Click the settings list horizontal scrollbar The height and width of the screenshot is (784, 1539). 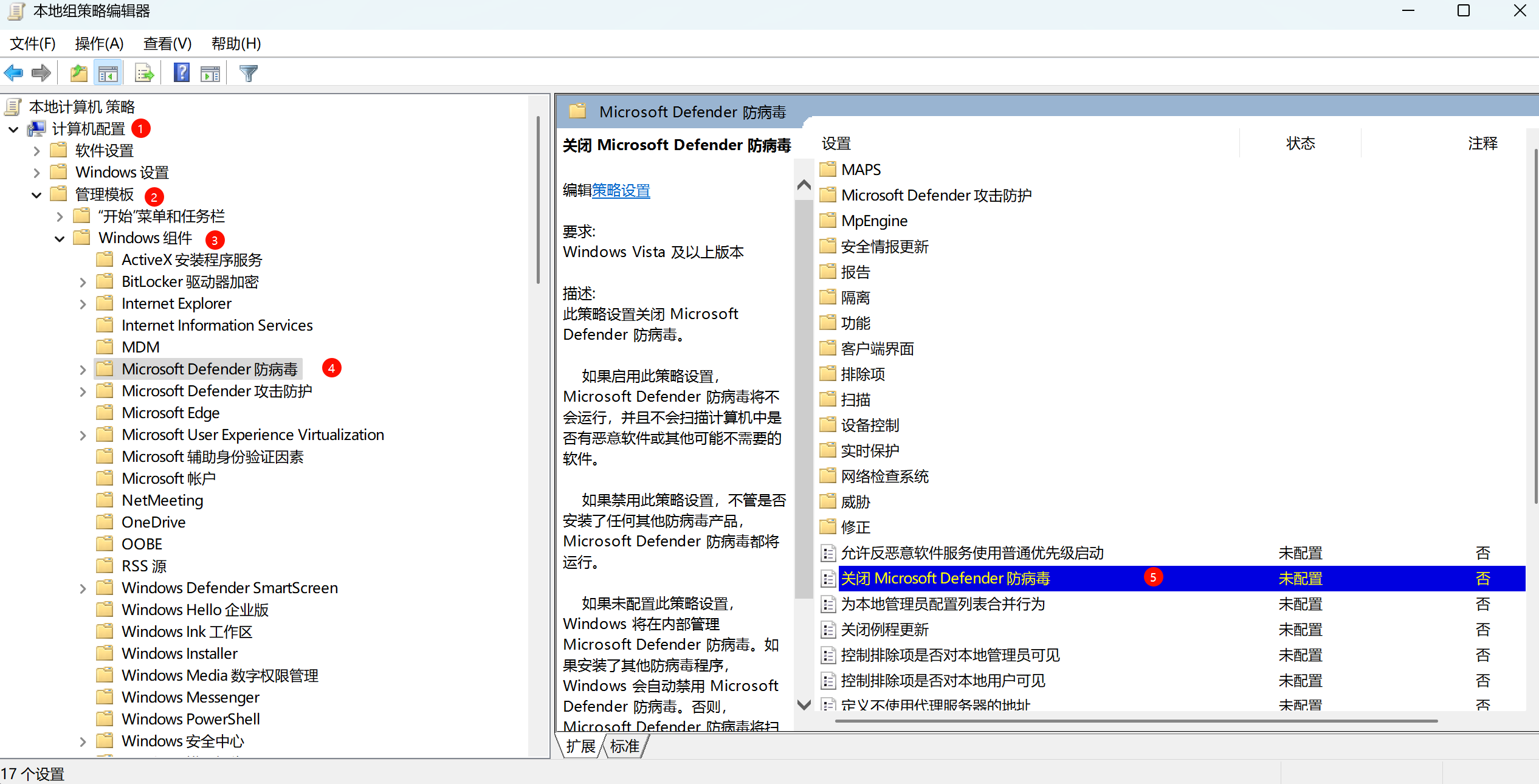[1136, 721]
